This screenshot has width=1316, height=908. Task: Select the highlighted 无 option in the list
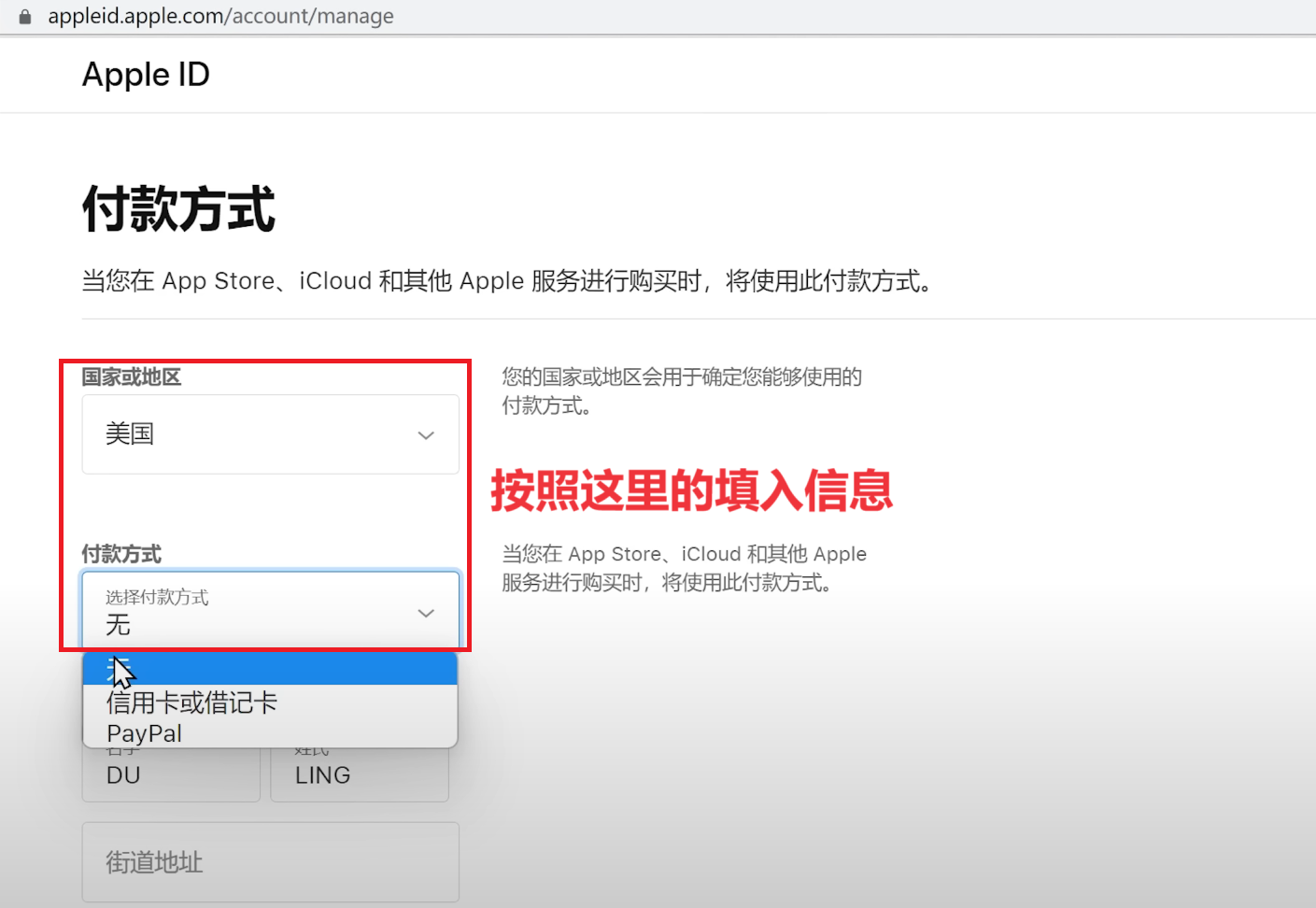[270, 669]
